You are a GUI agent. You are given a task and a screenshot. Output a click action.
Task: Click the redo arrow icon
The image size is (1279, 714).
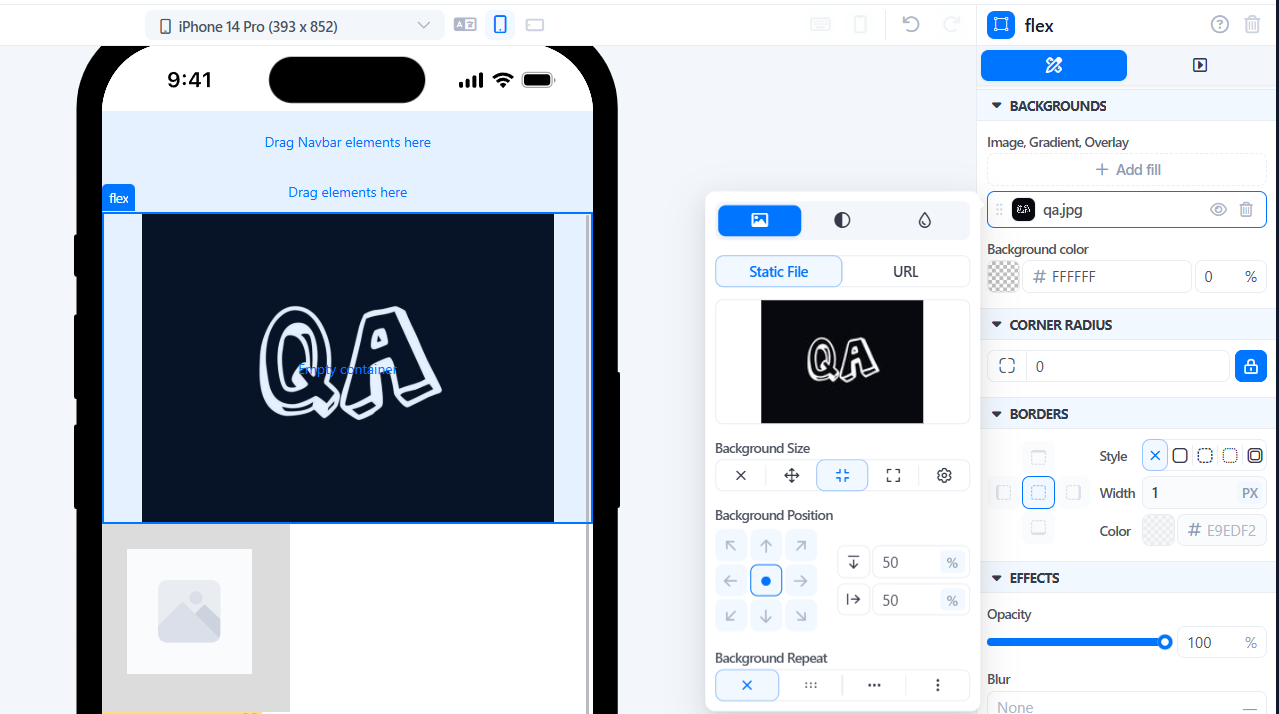951,25
